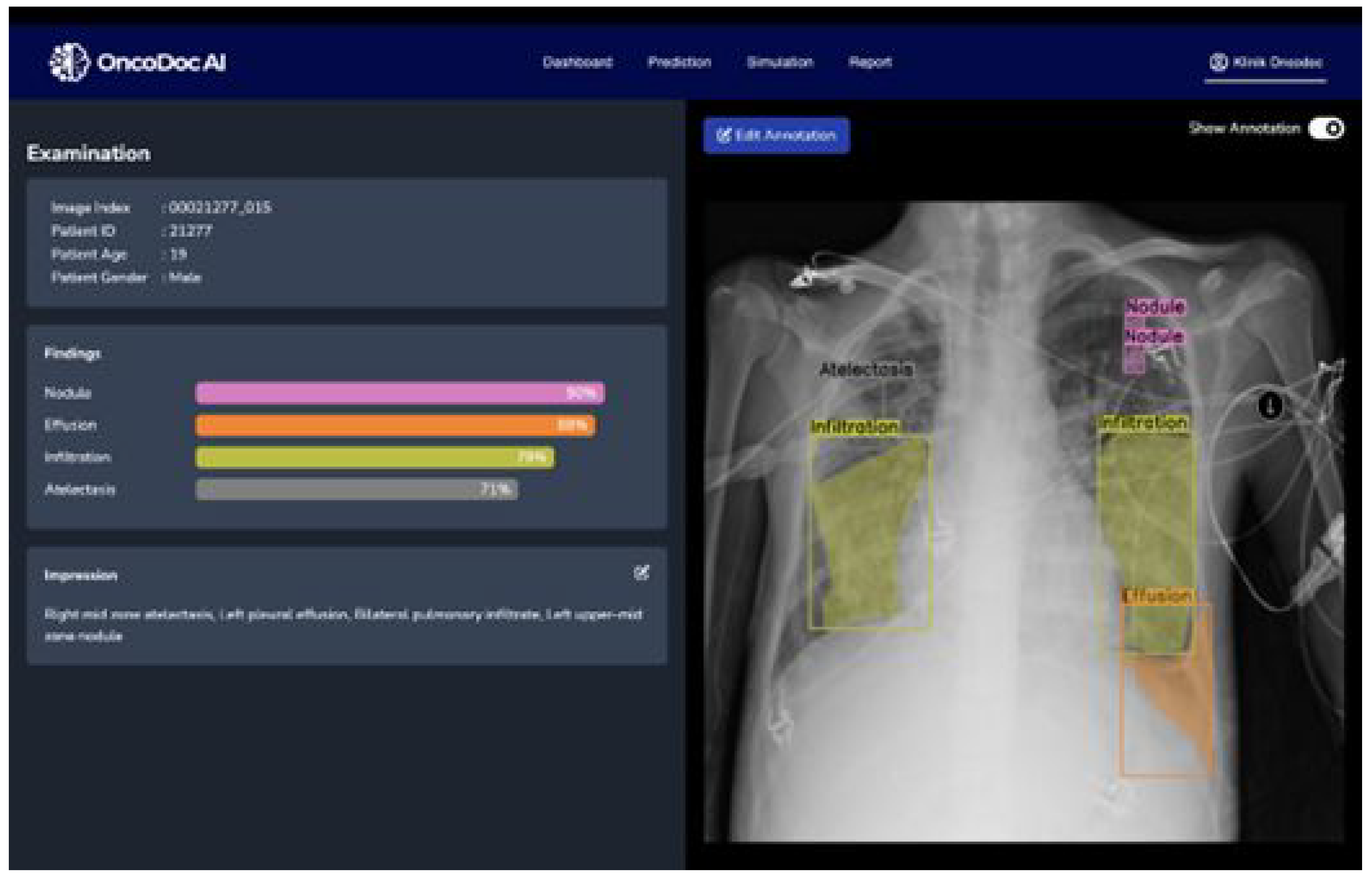Click the pink Nodule findings bar

(399, 393)
